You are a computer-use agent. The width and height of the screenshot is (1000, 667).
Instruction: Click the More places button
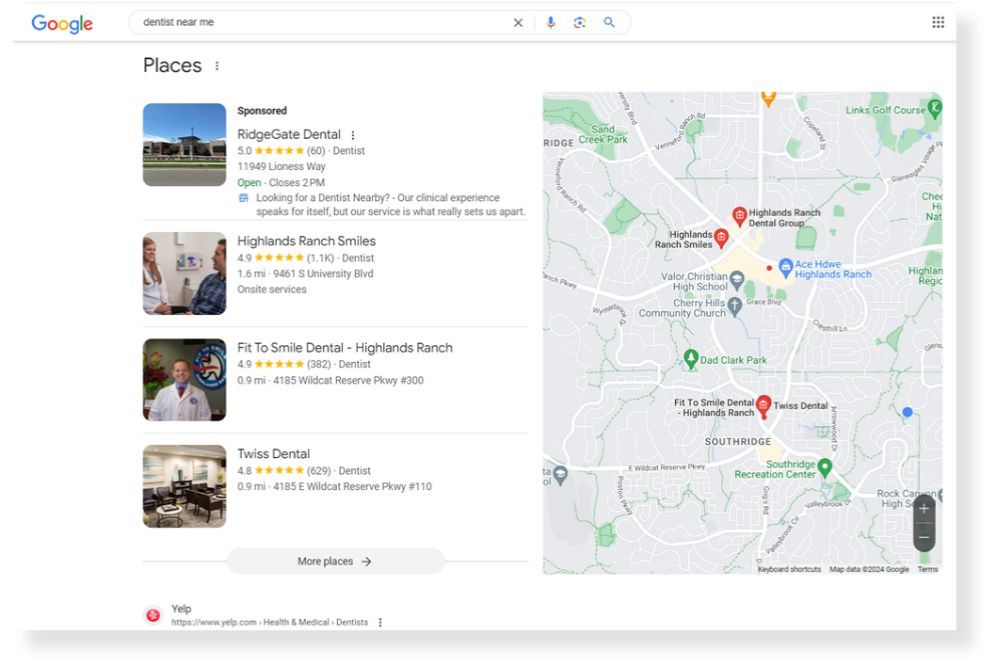(335, 561)
